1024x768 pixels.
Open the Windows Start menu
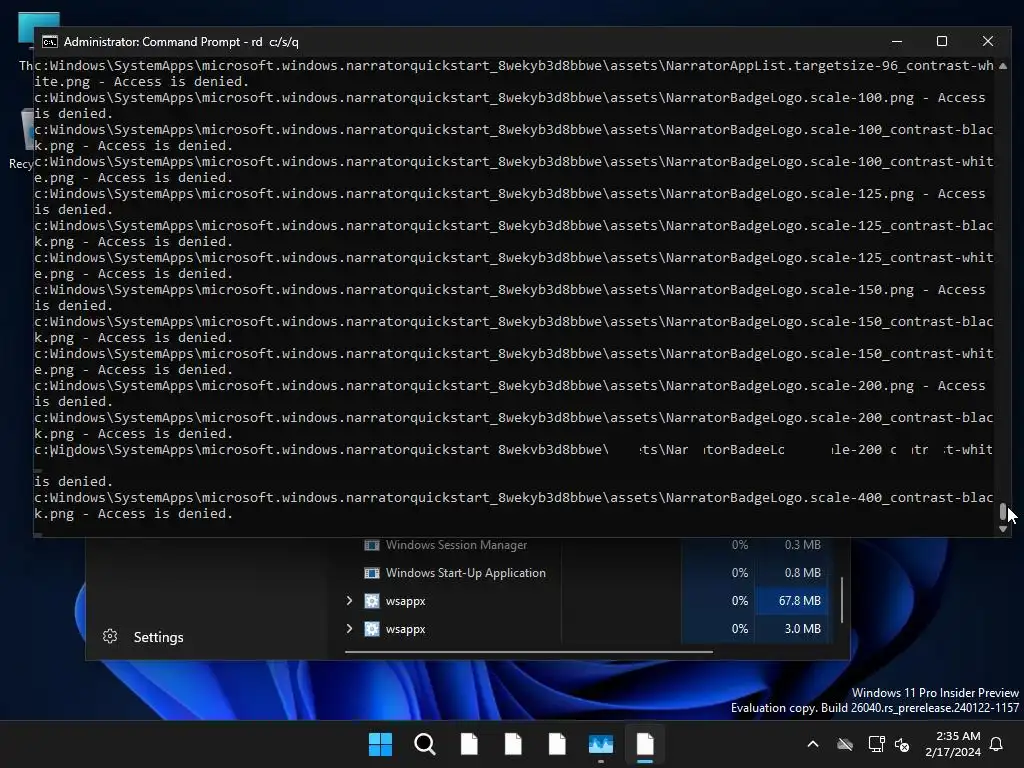pos(380,744)
